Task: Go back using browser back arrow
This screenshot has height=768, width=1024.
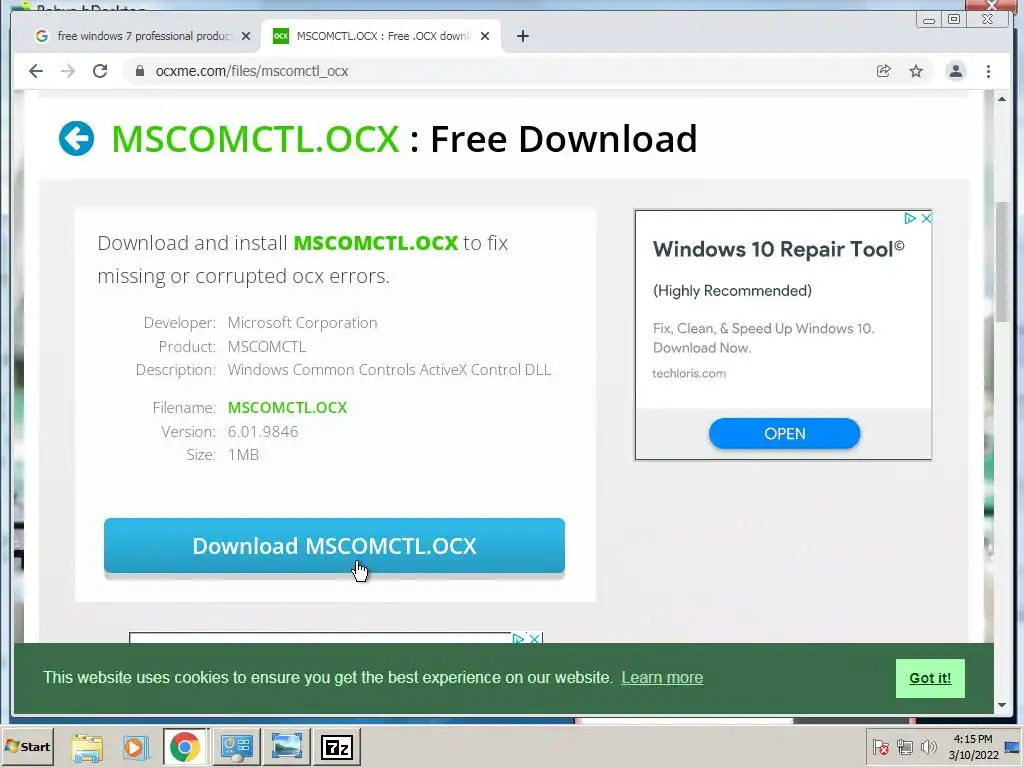Action: 36,71
